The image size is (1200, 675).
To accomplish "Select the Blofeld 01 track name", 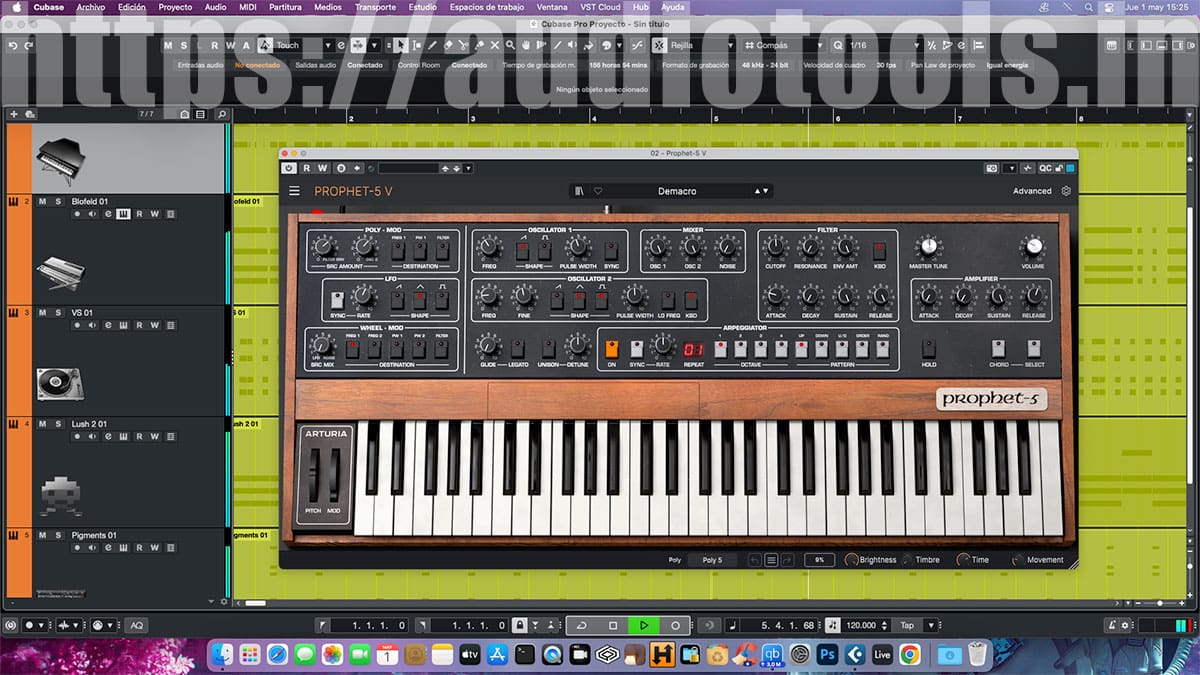I will tap(90, 201).
